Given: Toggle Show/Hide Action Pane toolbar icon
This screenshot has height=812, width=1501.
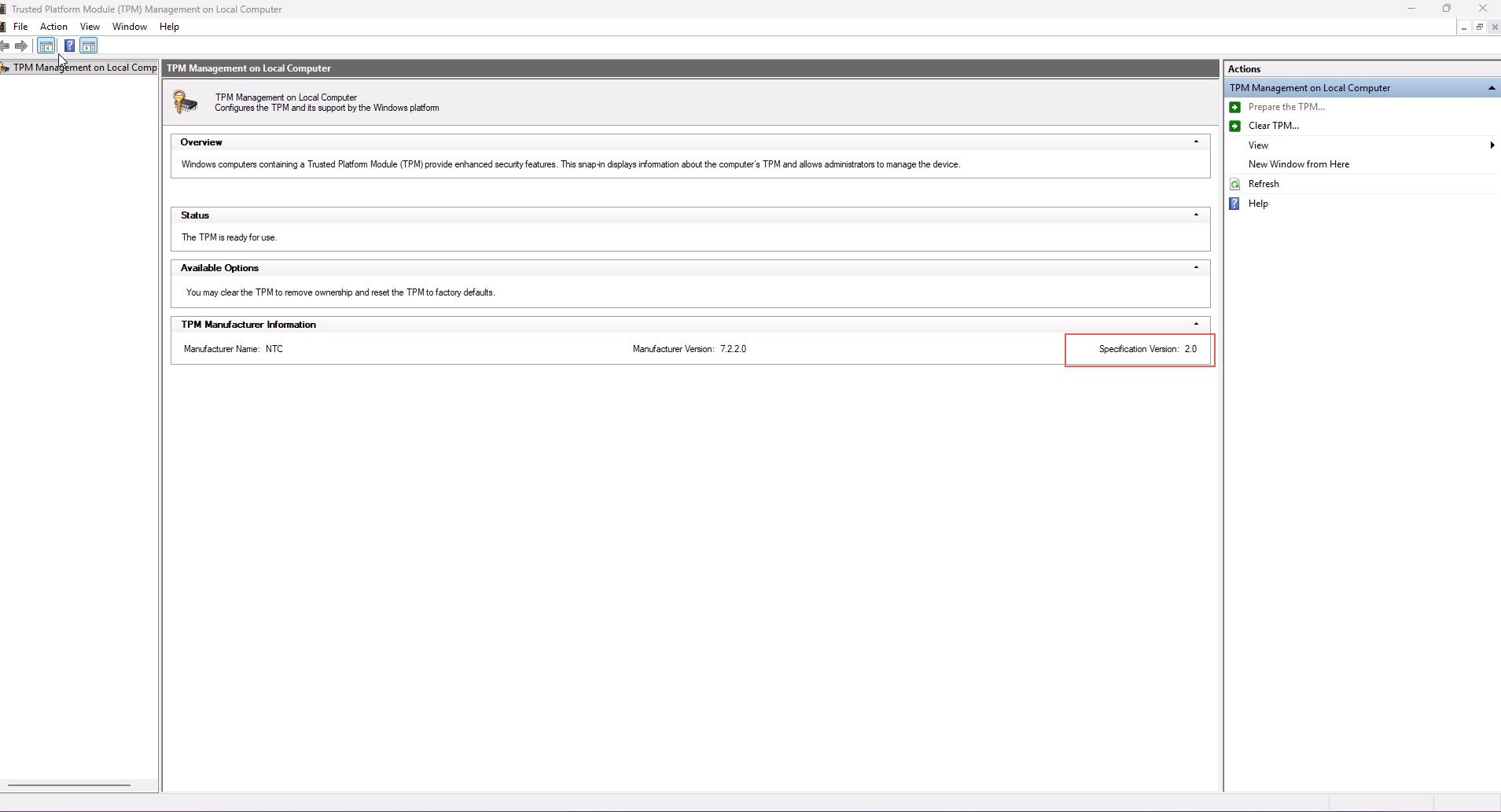Looking at the screenshot, I should pyautogui.click(x=89, y=46).
